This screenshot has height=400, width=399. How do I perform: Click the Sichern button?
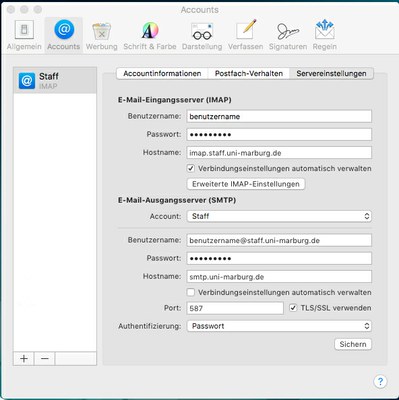(353, 344)
